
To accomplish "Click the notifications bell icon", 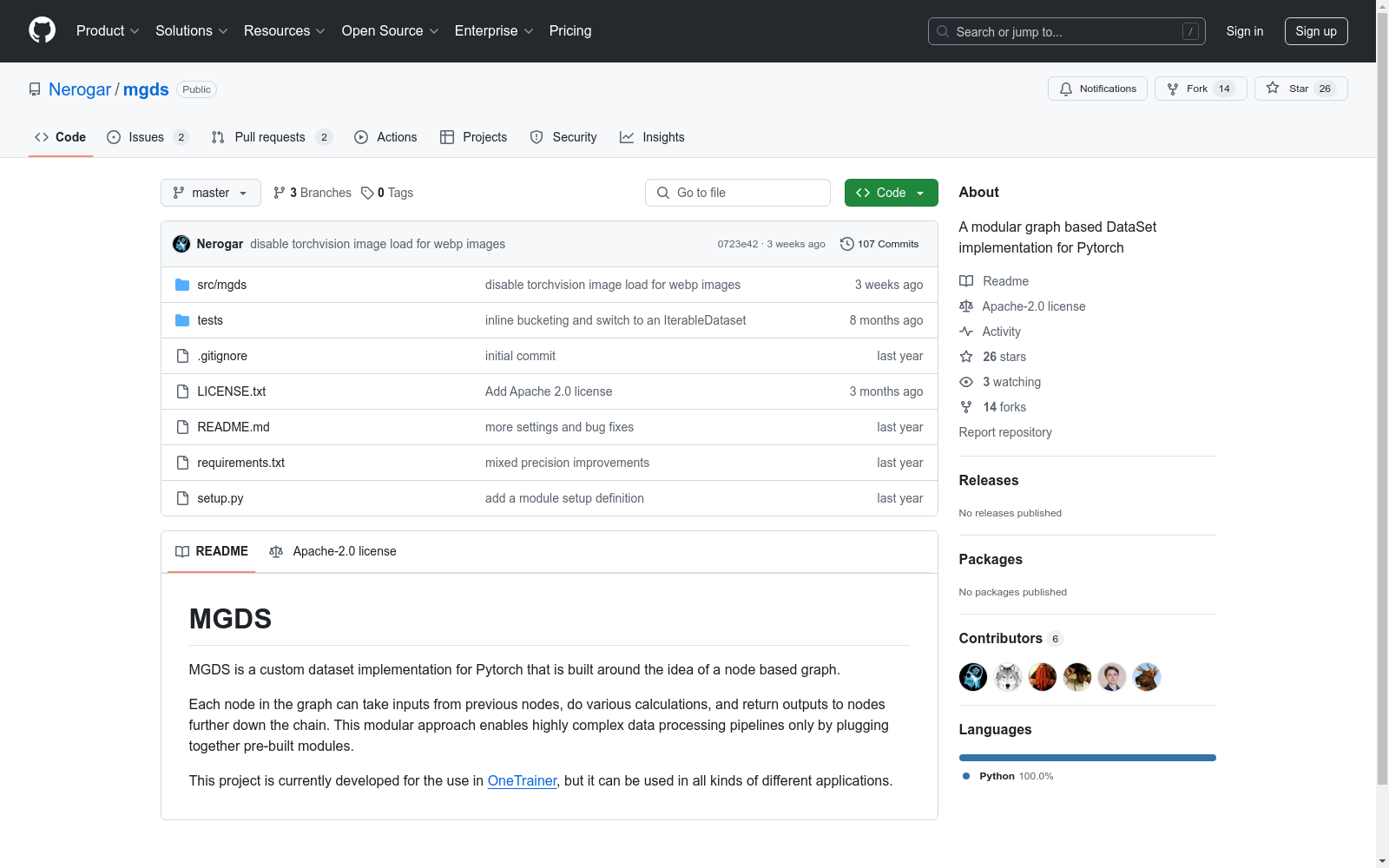I will (x=1066, y=89).
